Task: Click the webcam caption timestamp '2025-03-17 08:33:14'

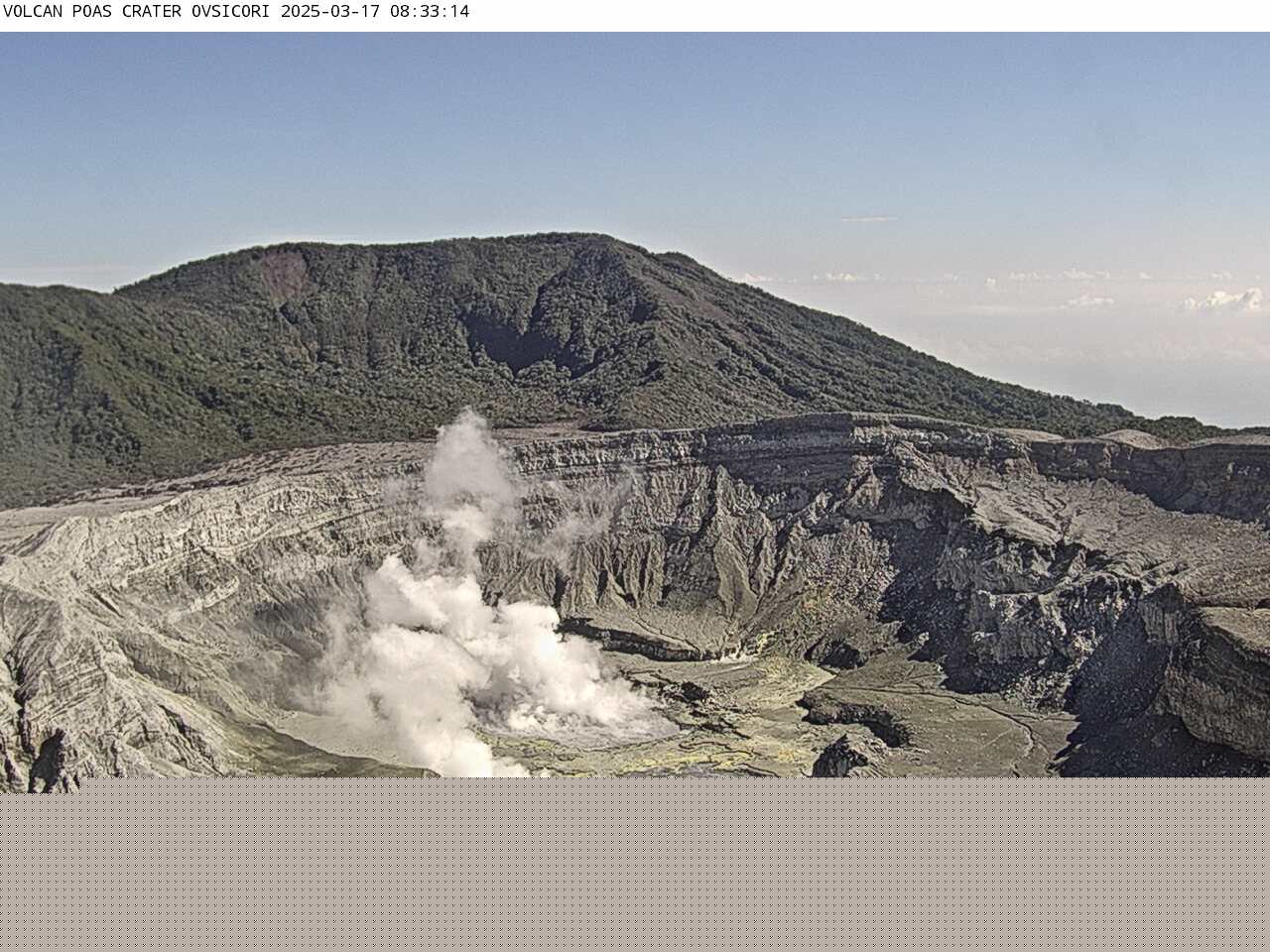Action: pos(375,12)
